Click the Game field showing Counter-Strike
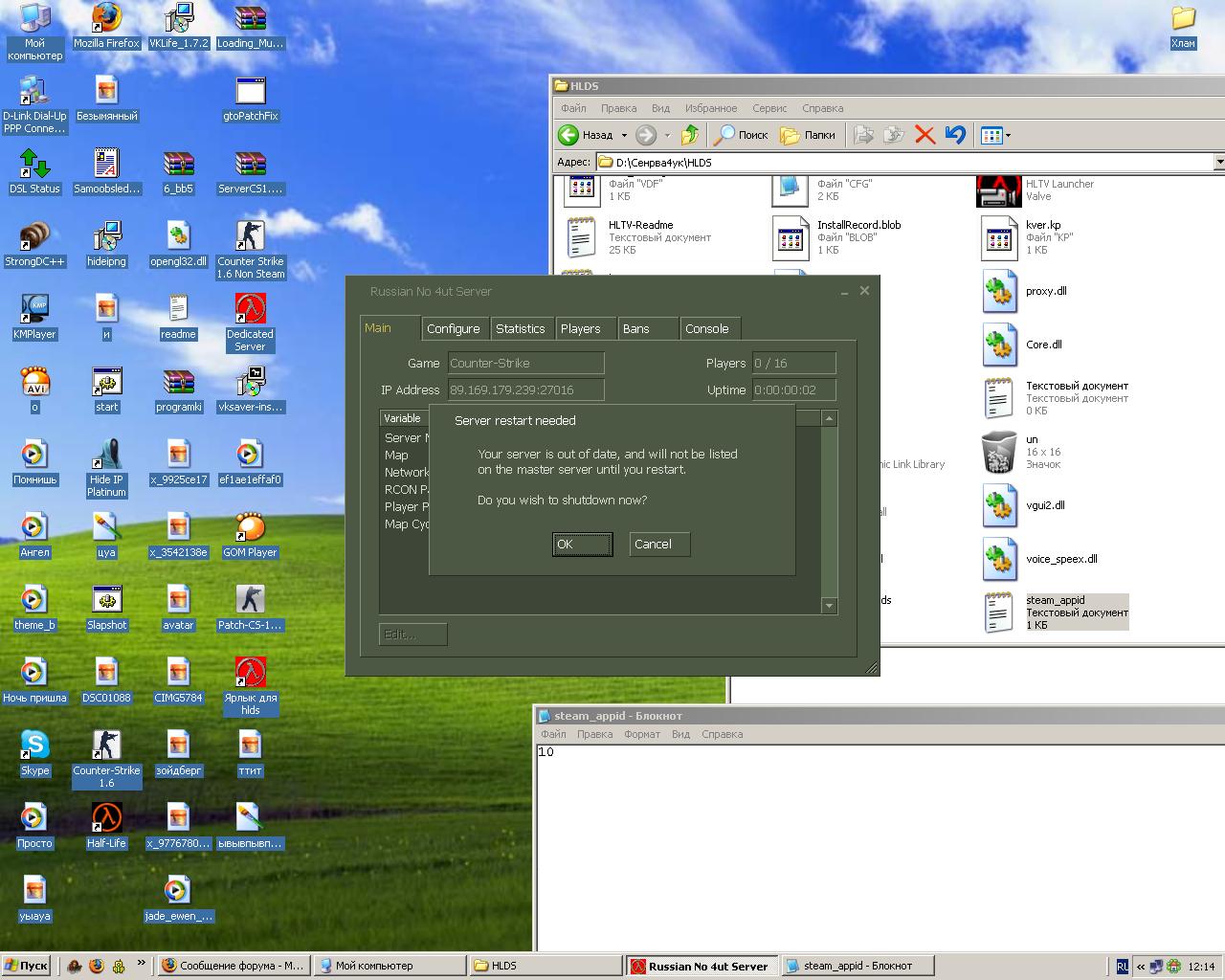Viewport: 1225px width, 980px height. click(x=525, y=363)
